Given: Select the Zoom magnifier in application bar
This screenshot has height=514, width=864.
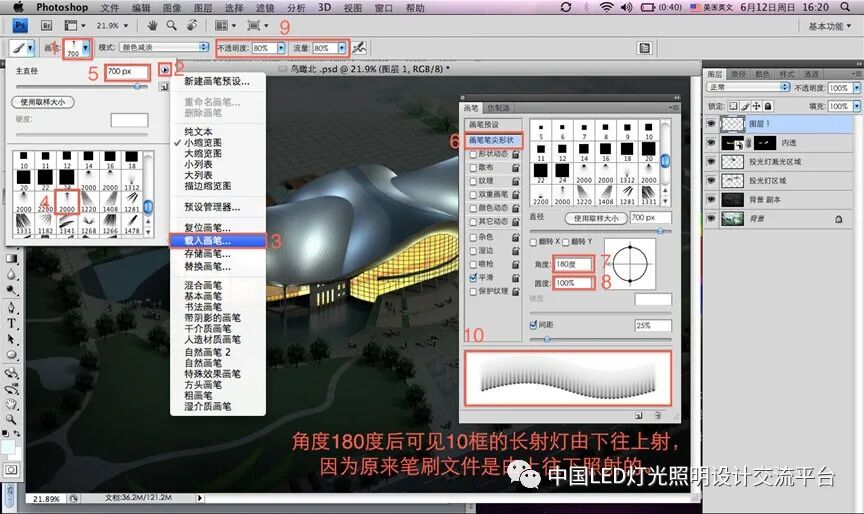Looking at the screenshot, I should 172,25.
